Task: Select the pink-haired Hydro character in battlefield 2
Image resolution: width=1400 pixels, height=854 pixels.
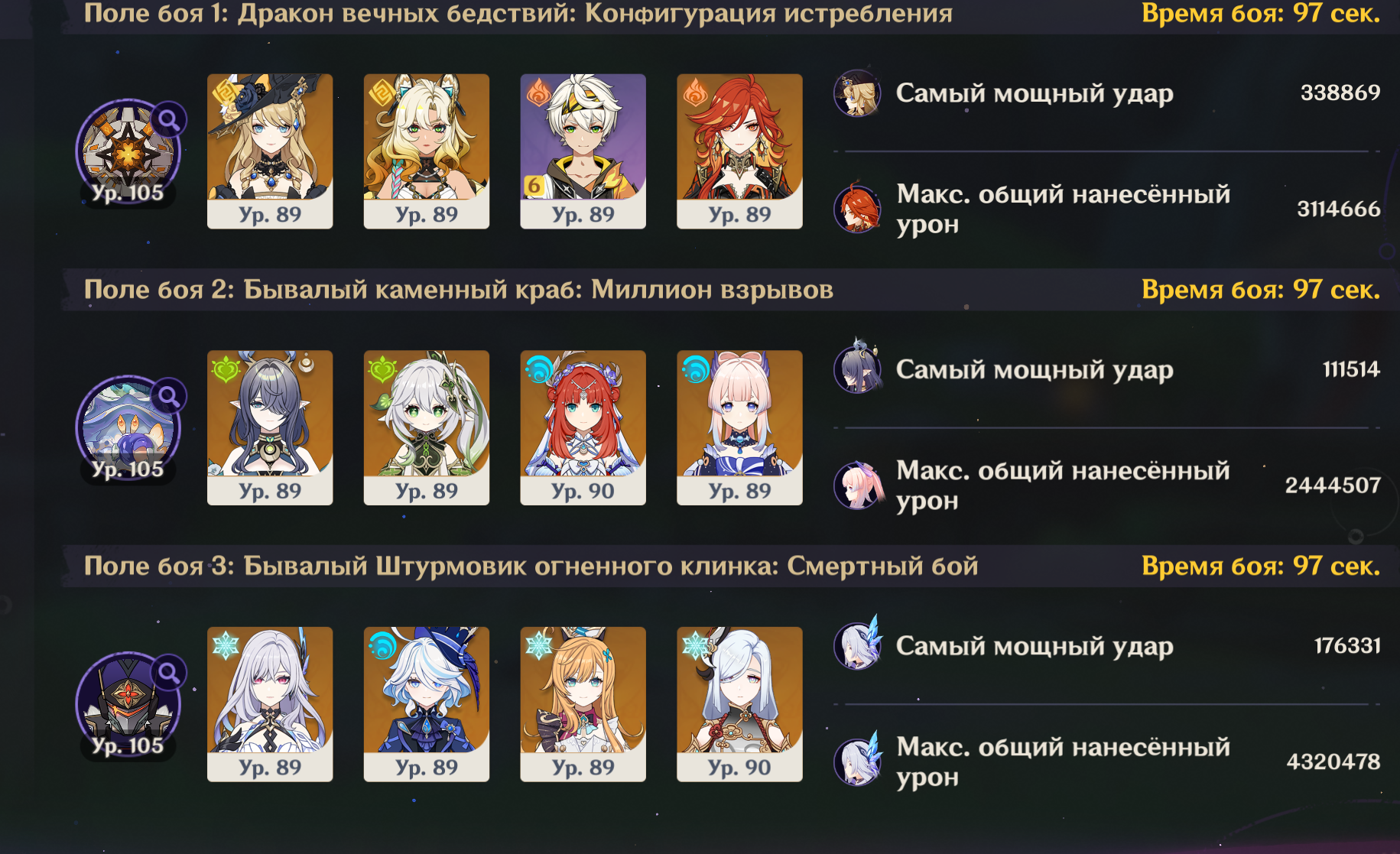Action: pyautogui.click(x=739, y=427)
